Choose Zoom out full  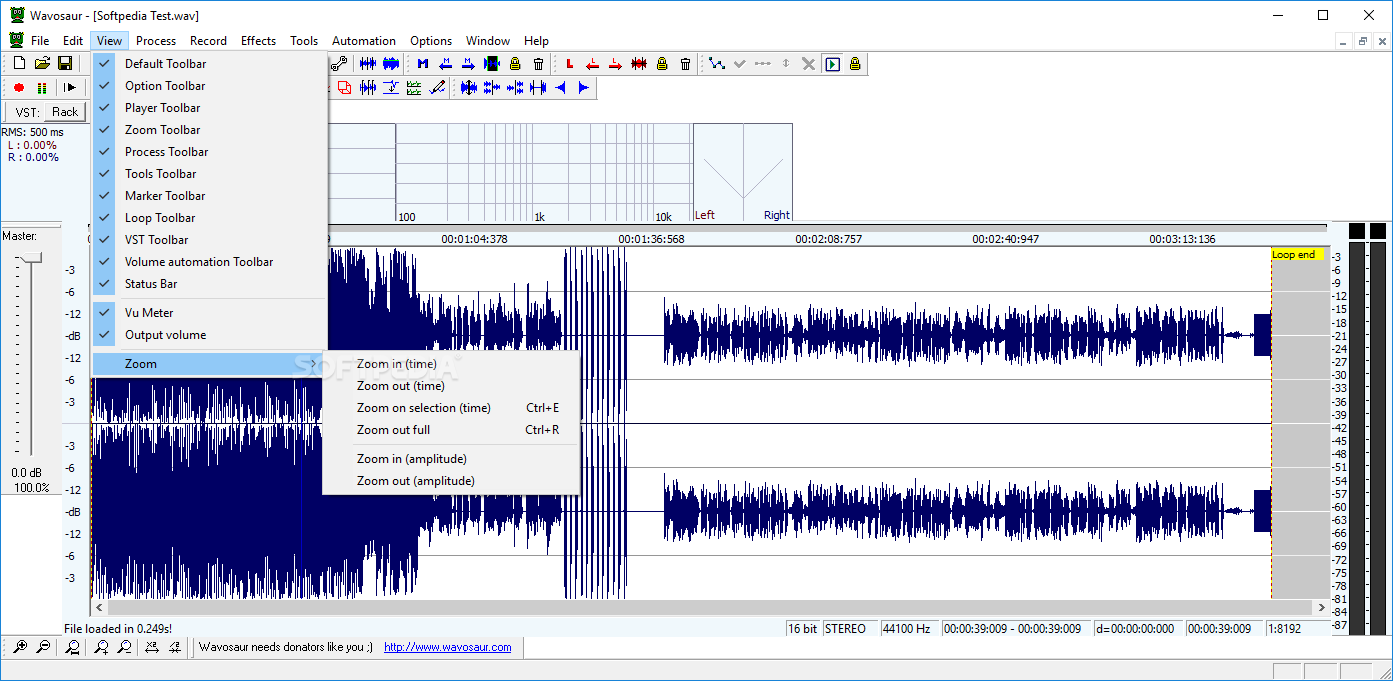pyautogui.click(x=451, y=430)
